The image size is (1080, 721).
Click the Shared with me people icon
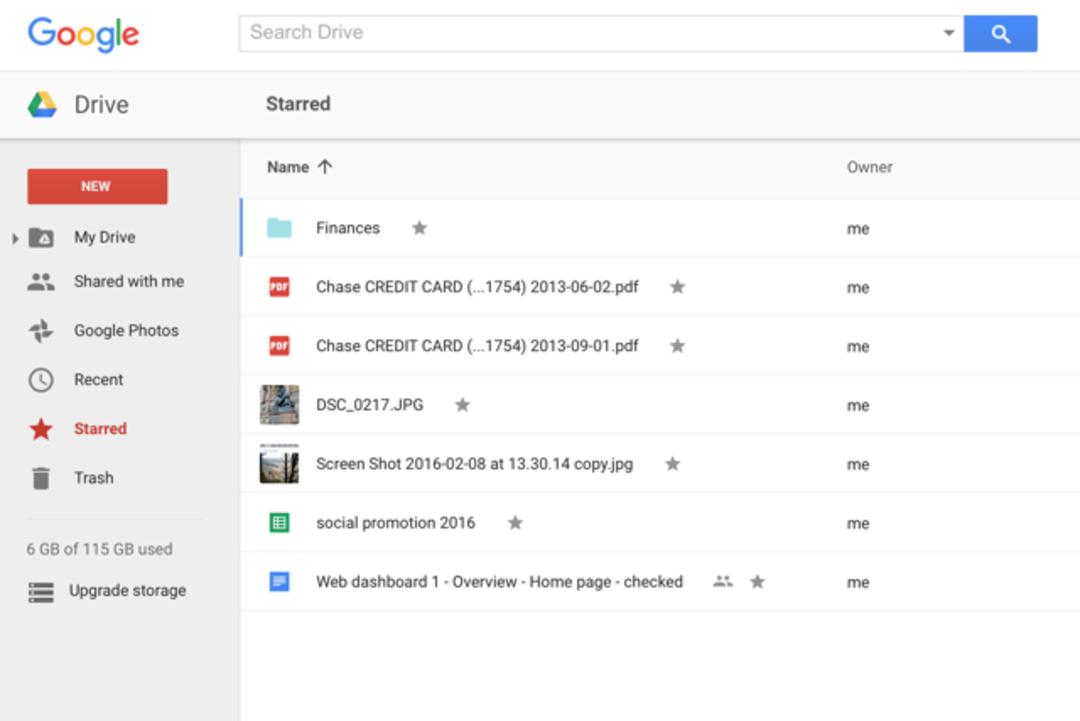point(41,282)
